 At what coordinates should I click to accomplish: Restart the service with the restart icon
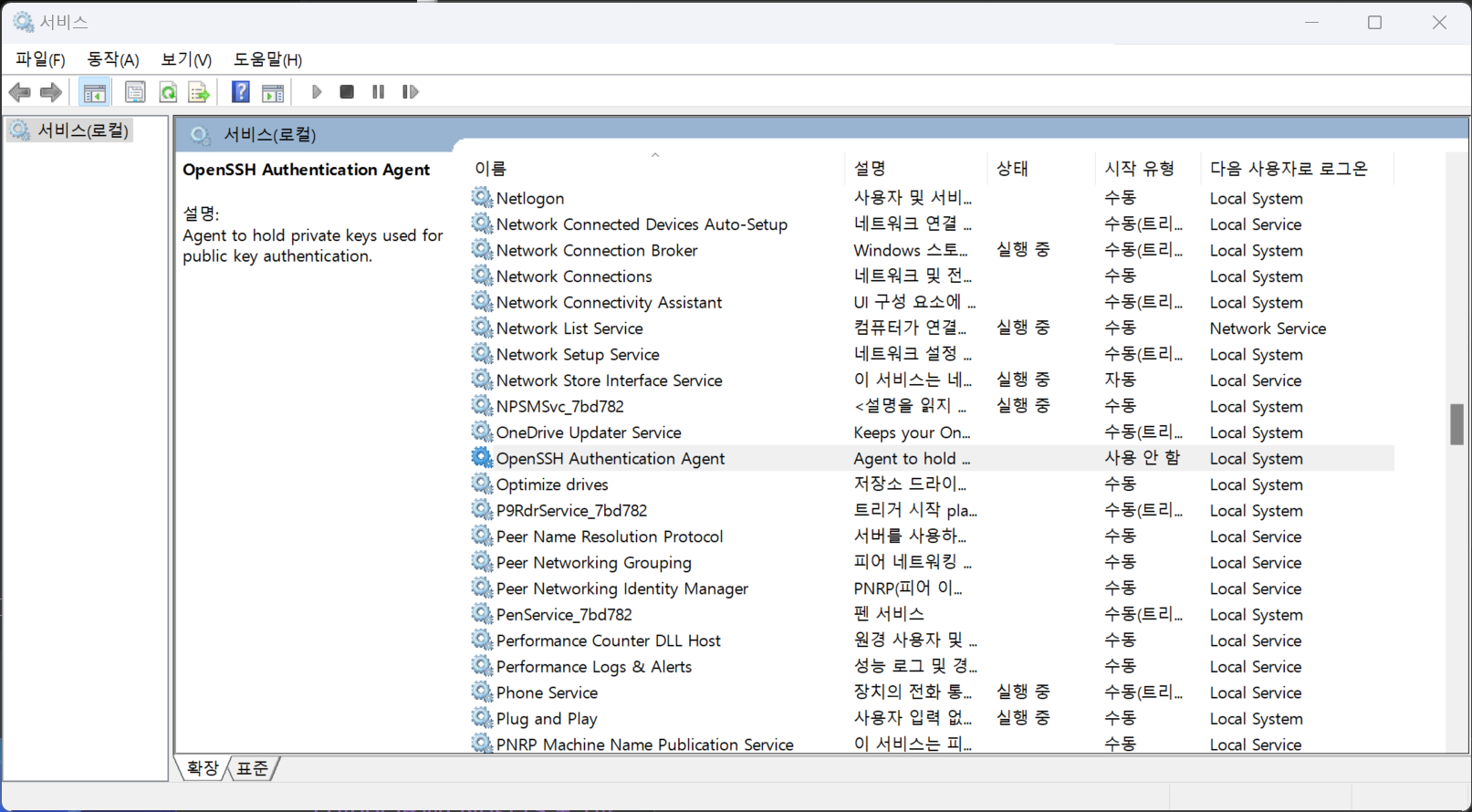coord(411,92)
